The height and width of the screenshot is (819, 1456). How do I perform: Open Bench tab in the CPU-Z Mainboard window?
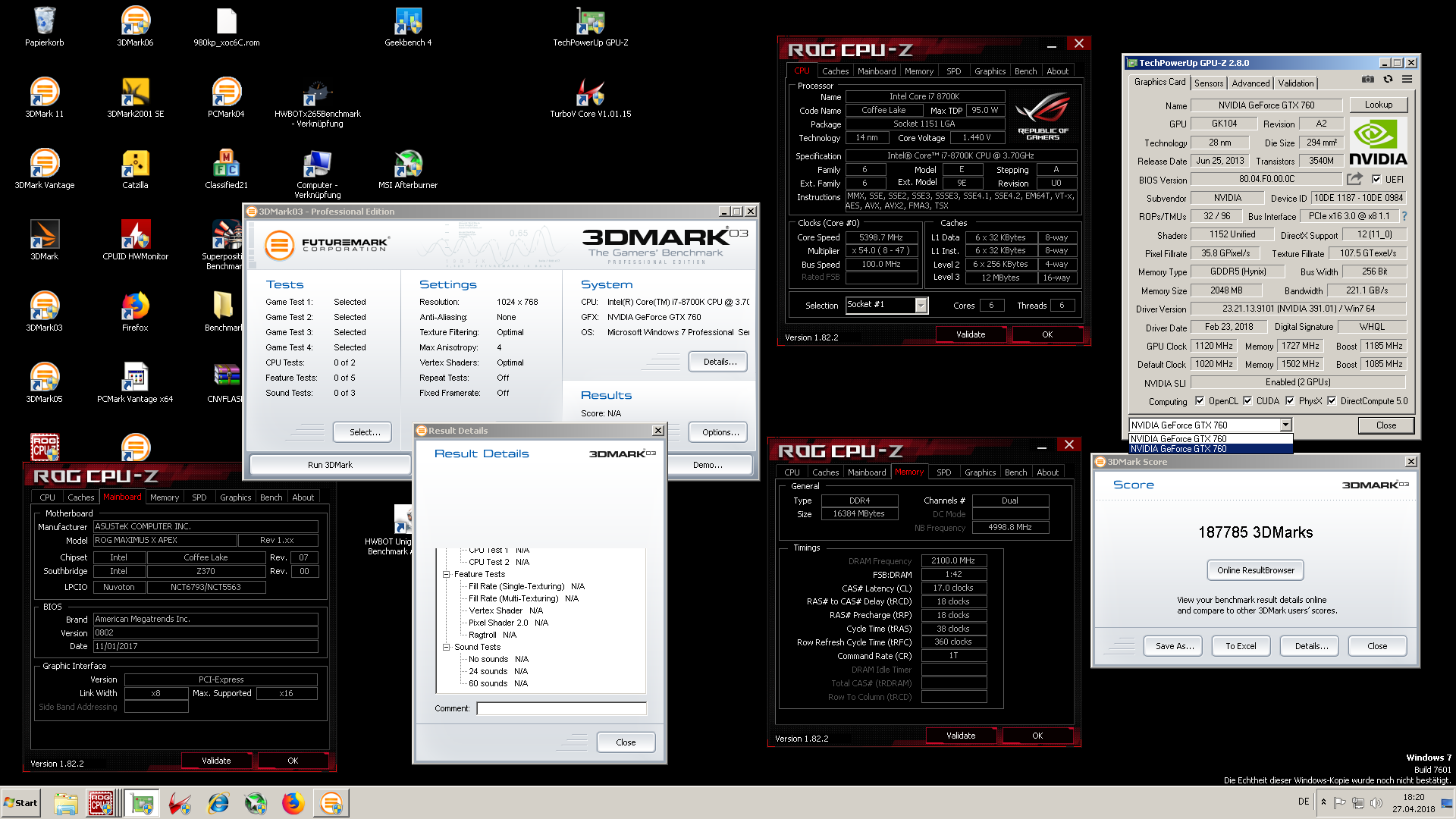pyautogui.click(x=271, y=497)
